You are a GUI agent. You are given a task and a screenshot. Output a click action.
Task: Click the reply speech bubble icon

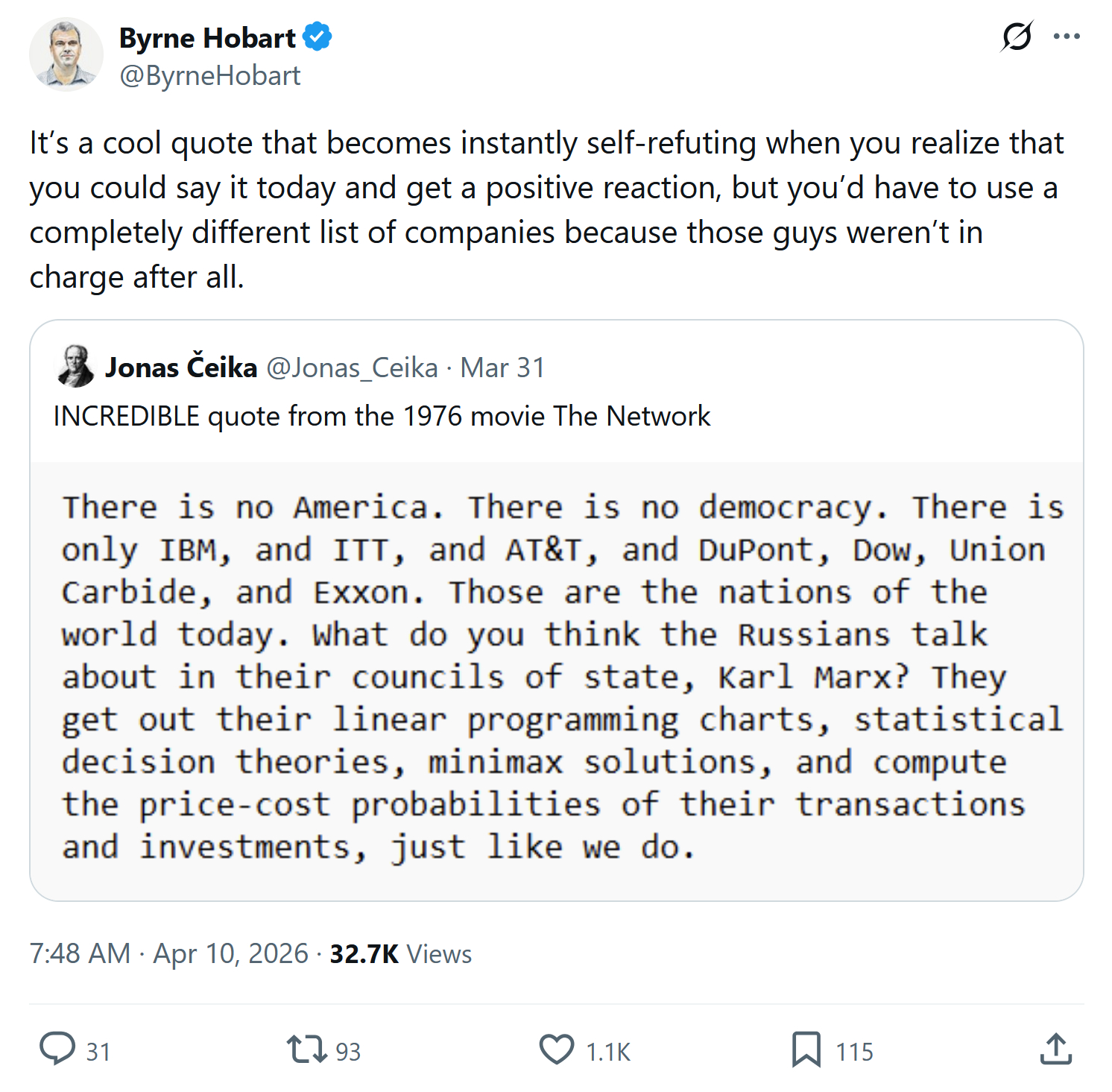(57, 1049)
